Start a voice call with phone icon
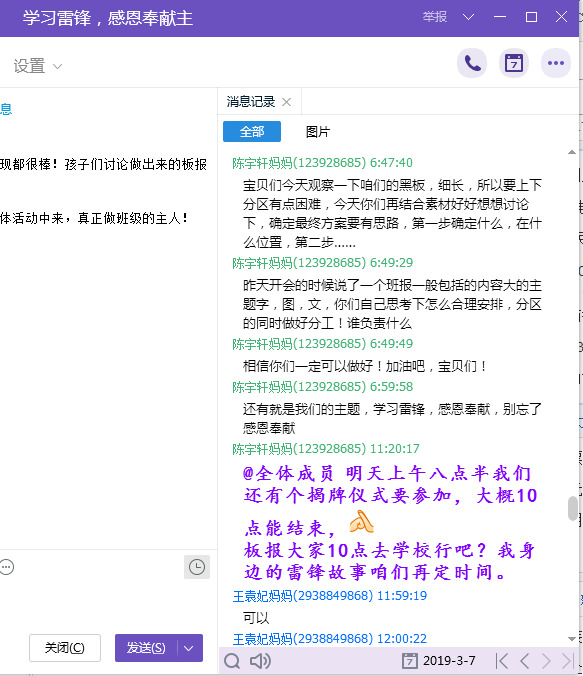The height and width of the screenshot is (676, 583). pos(472,63)
